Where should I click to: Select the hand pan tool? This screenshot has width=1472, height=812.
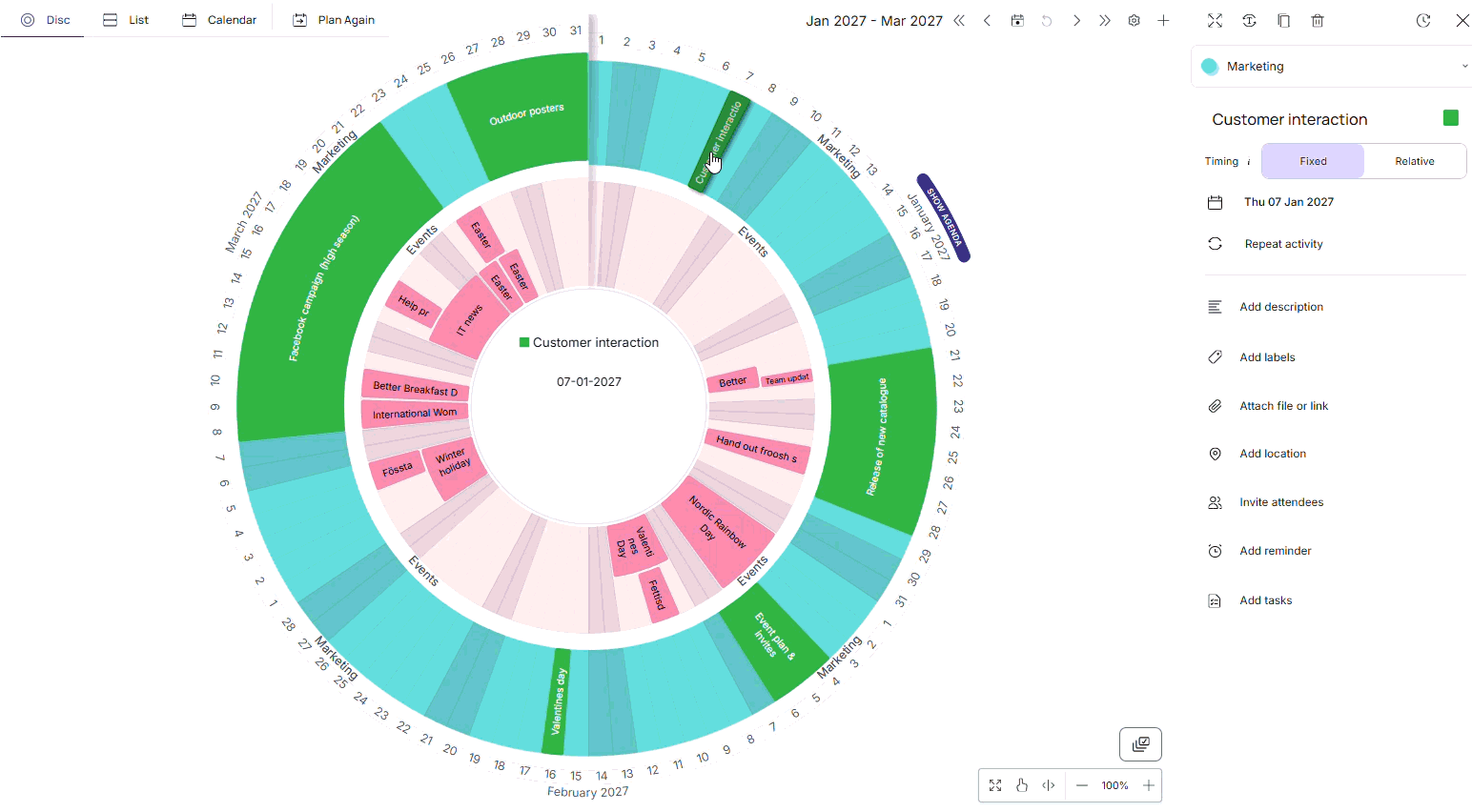(1022, 785)
